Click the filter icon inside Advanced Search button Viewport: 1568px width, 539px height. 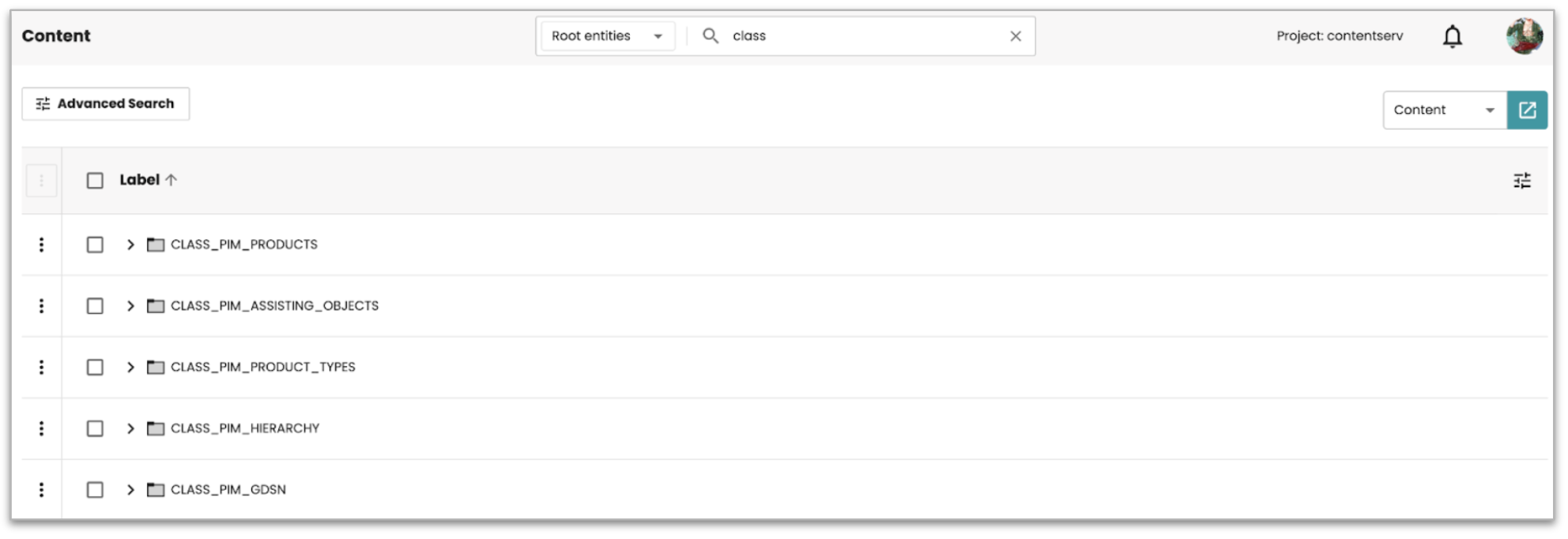(43, 103)
